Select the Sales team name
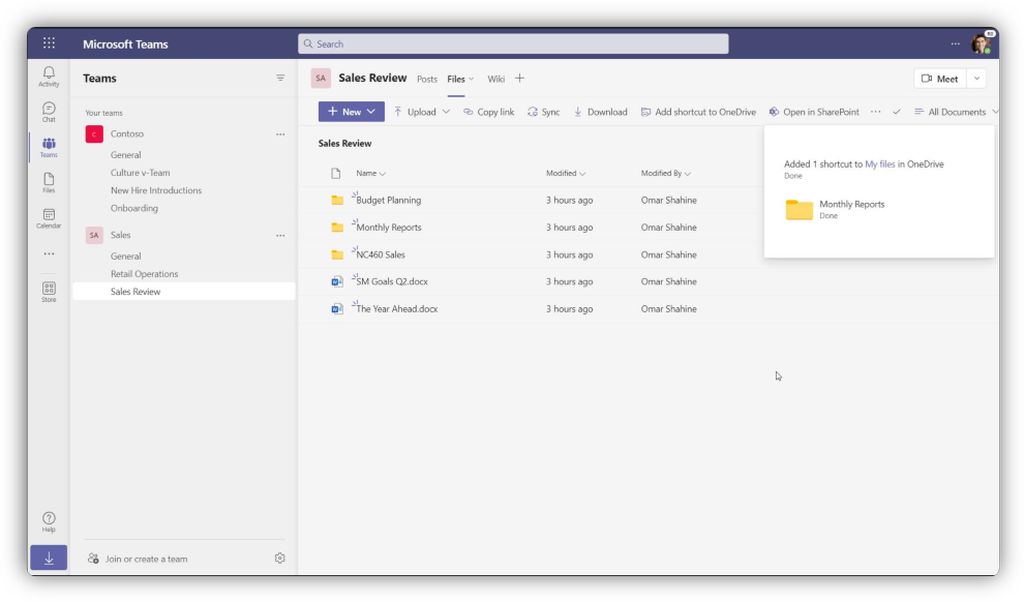Screen dimensions: 1024x602 click(120, 234)
